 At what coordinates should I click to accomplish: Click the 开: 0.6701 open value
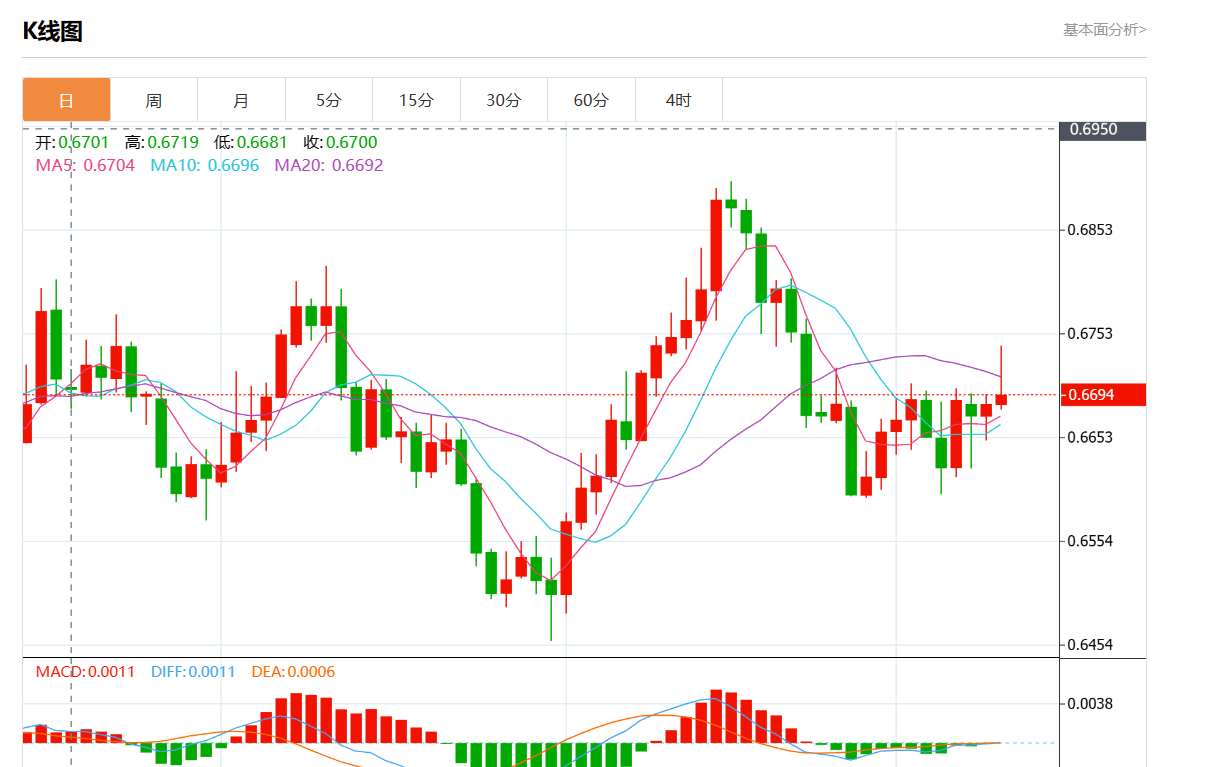pyautogui.click(x=72, y=143)
